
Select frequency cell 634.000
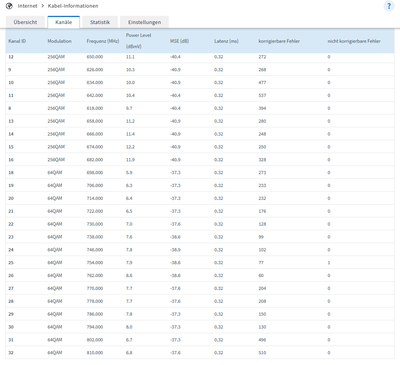click(95, 83)
